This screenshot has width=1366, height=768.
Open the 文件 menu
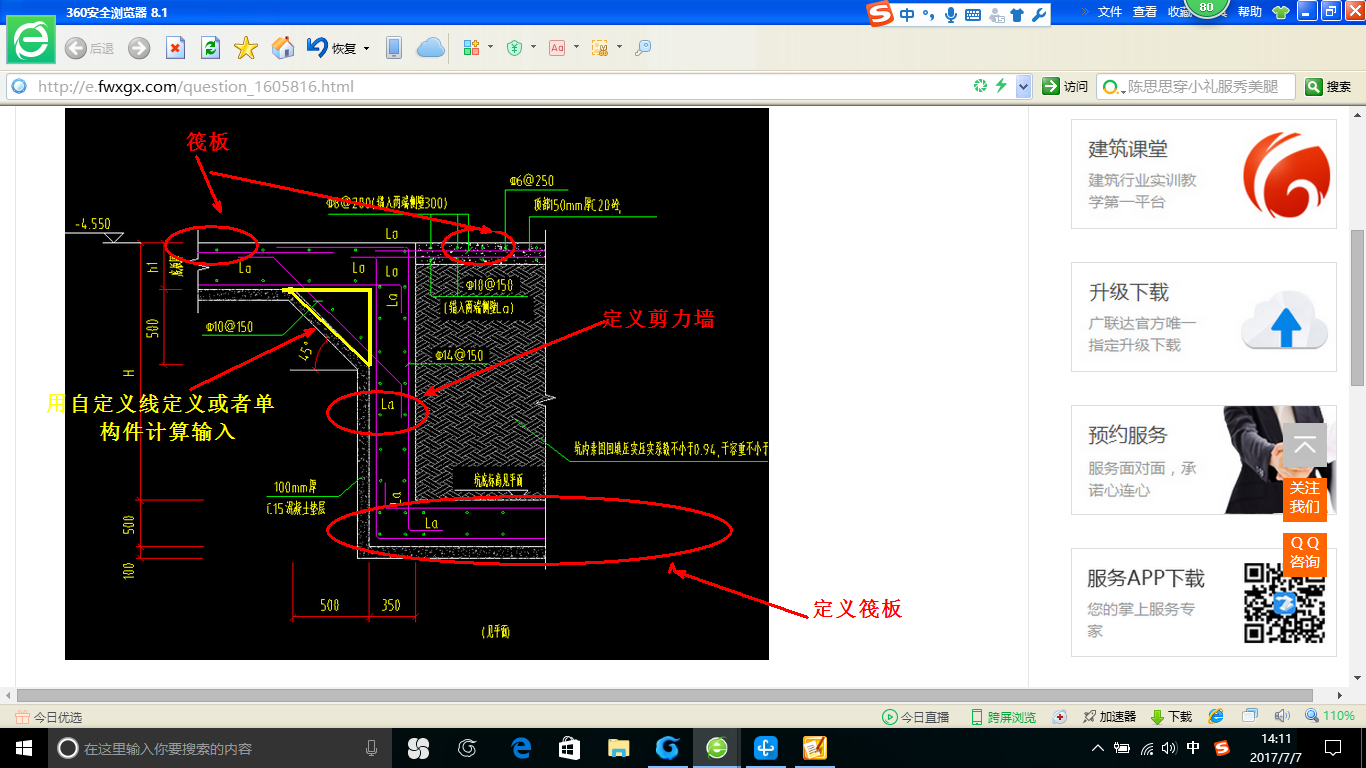1110,12
